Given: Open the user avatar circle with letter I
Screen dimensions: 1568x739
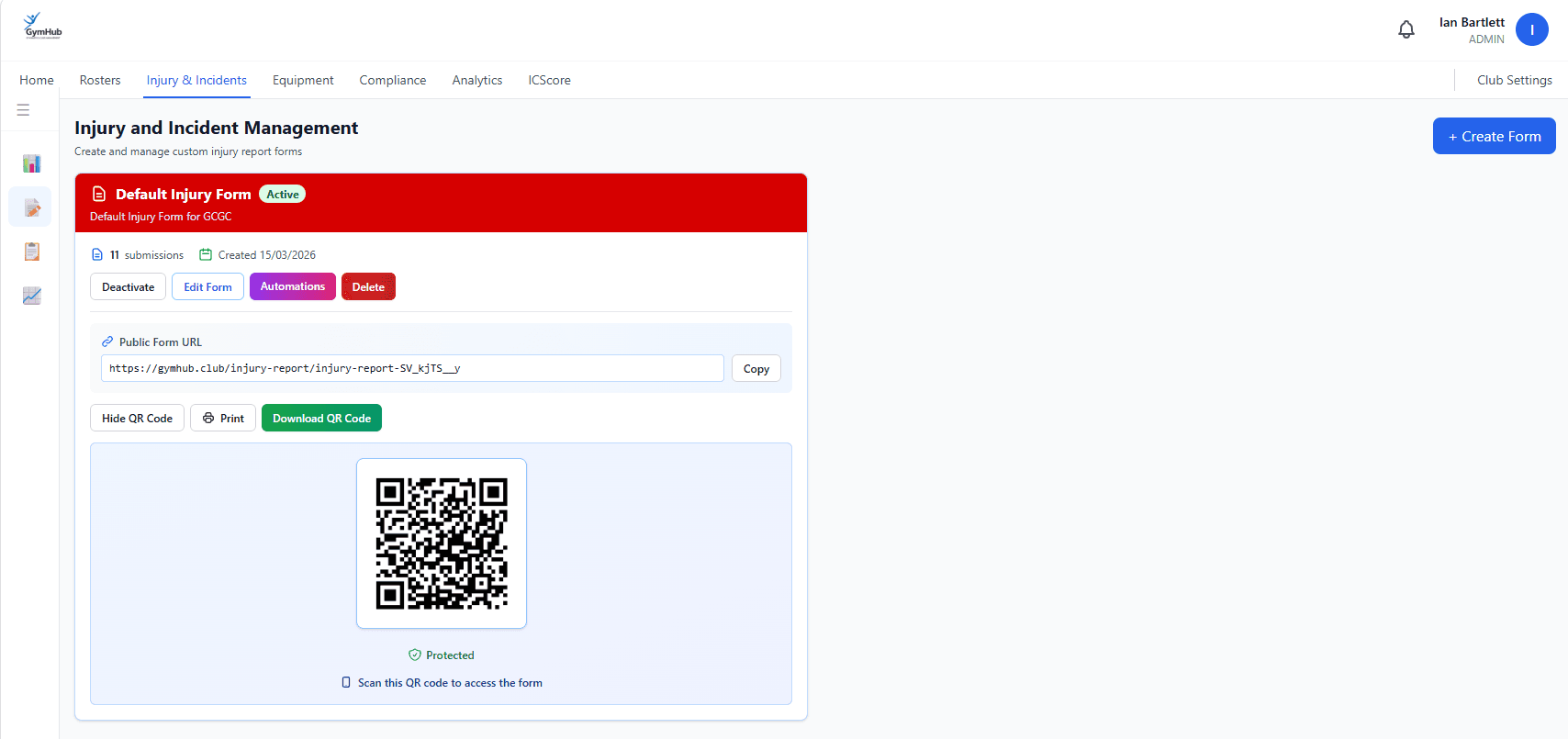Looking at the screenshot, I should tap(1532, 29).
